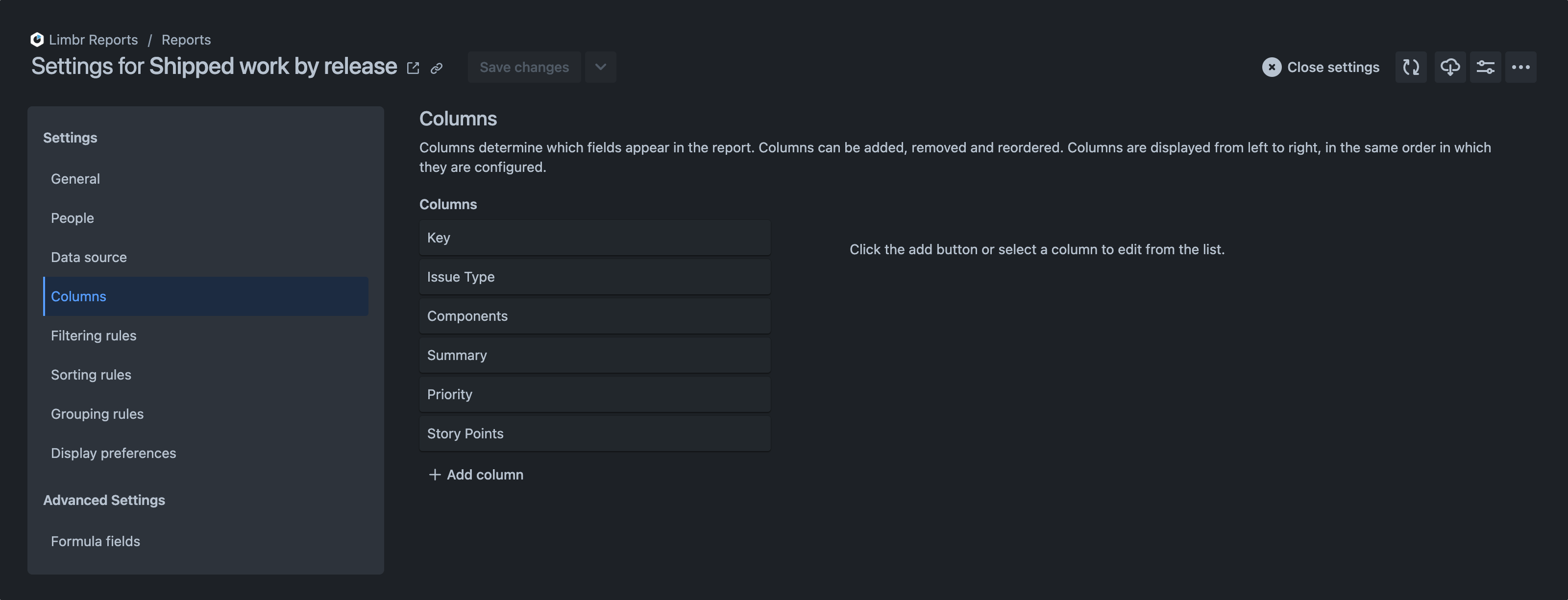Open report in new tab via external link icon
The height and width of the screenshot is (600, 1568).
click(413, 67)
